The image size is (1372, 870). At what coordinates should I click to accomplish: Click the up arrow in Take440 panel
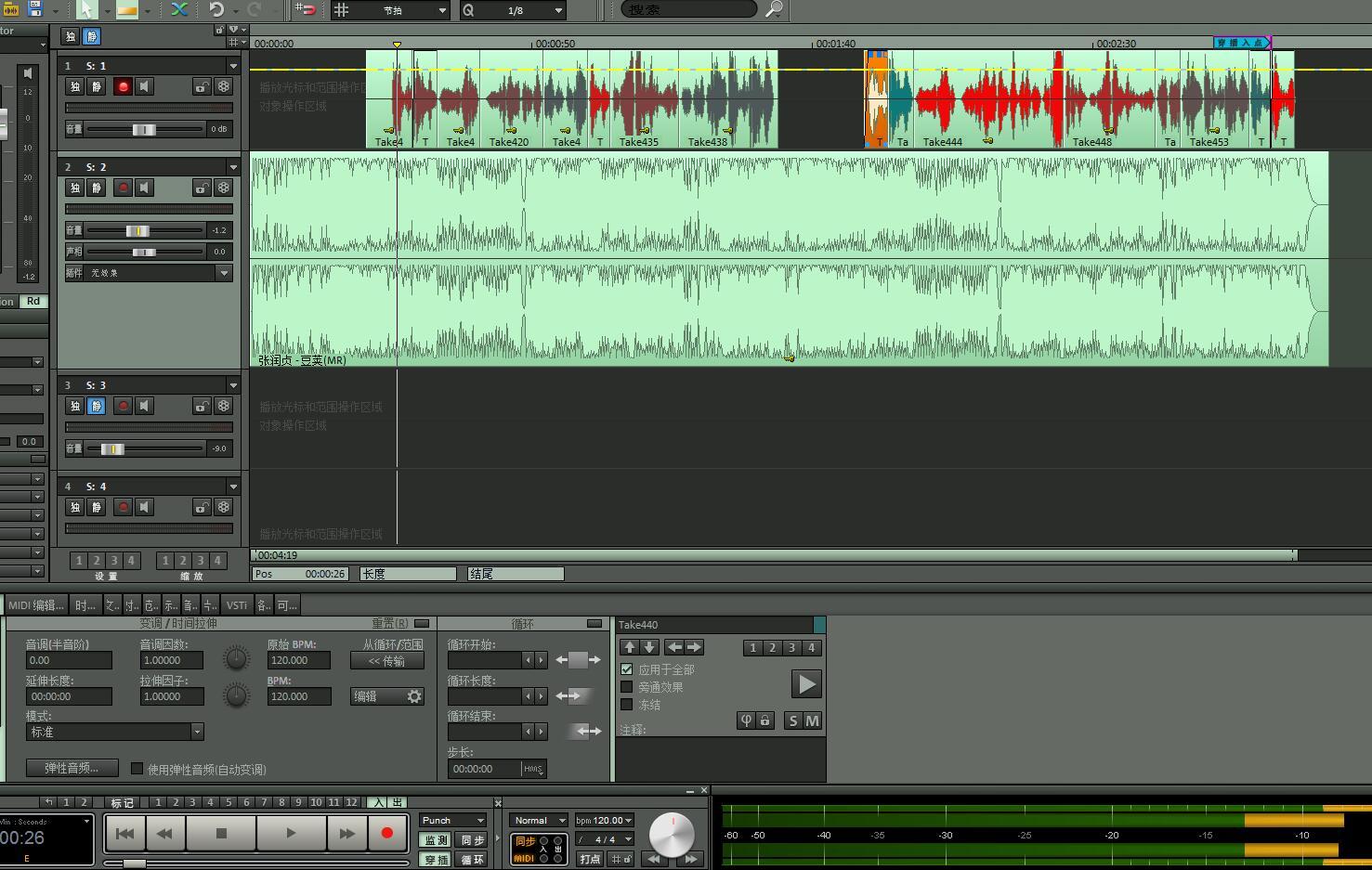[x=630, y=647]
